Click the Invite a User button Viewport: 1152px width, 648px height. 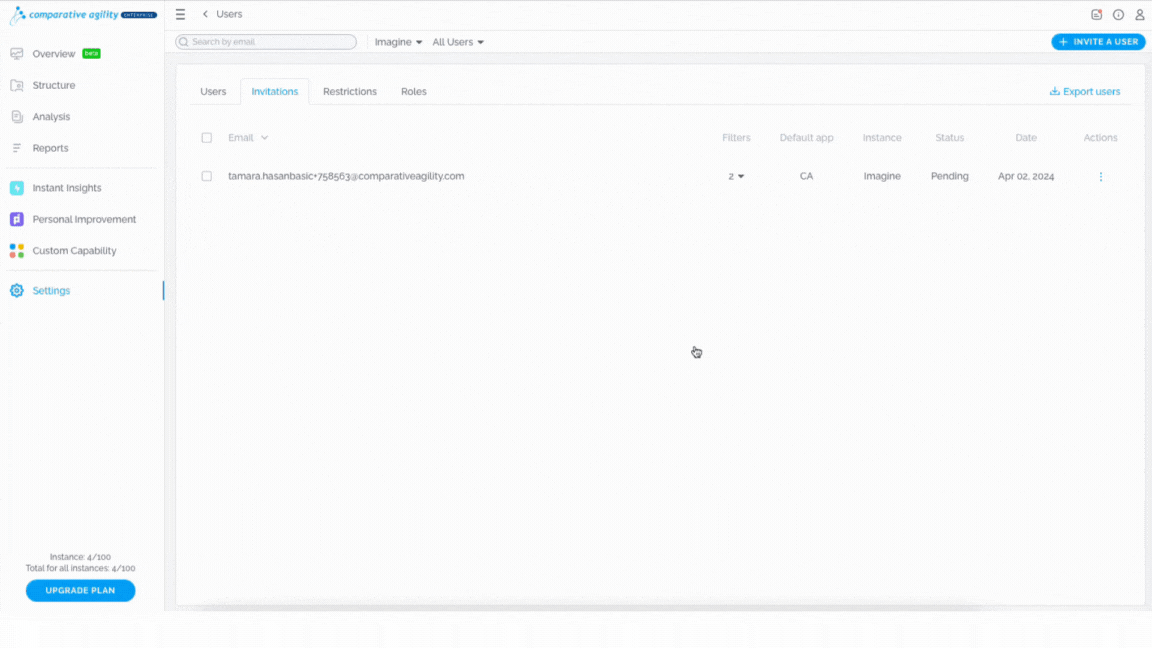(1098, 42)
